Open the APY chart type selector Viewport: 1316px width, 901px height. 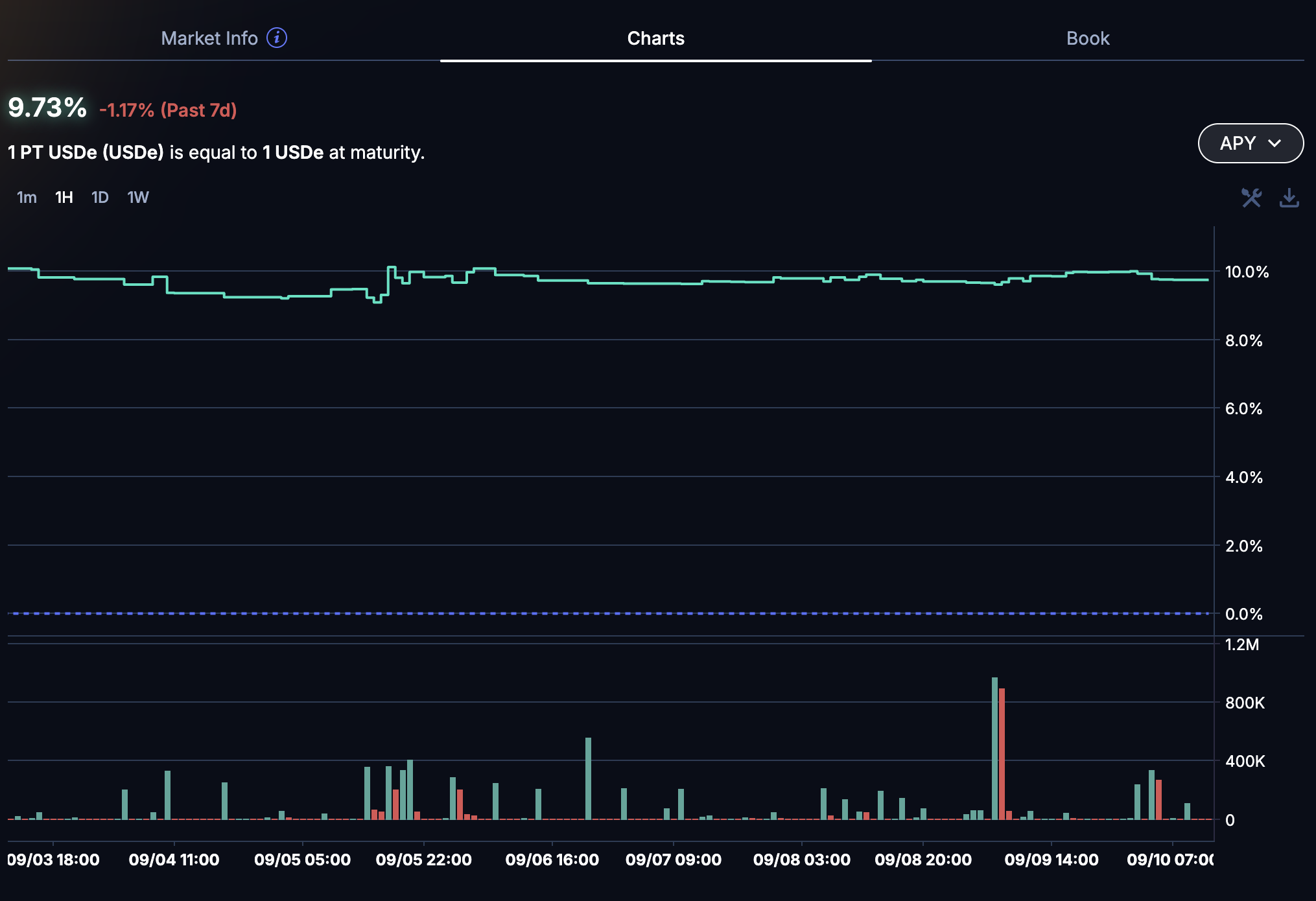(1250, 143)
